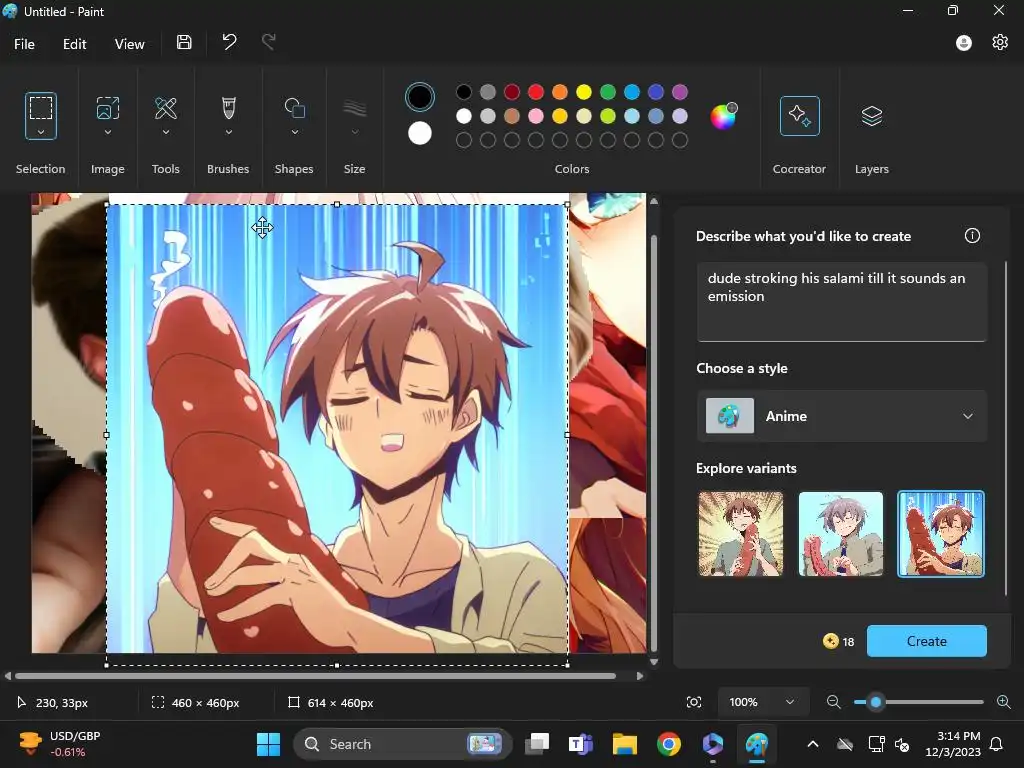Open the notifications bell in system tray
This screenshot has width=1024, height=768.
(x=997, y=744)
